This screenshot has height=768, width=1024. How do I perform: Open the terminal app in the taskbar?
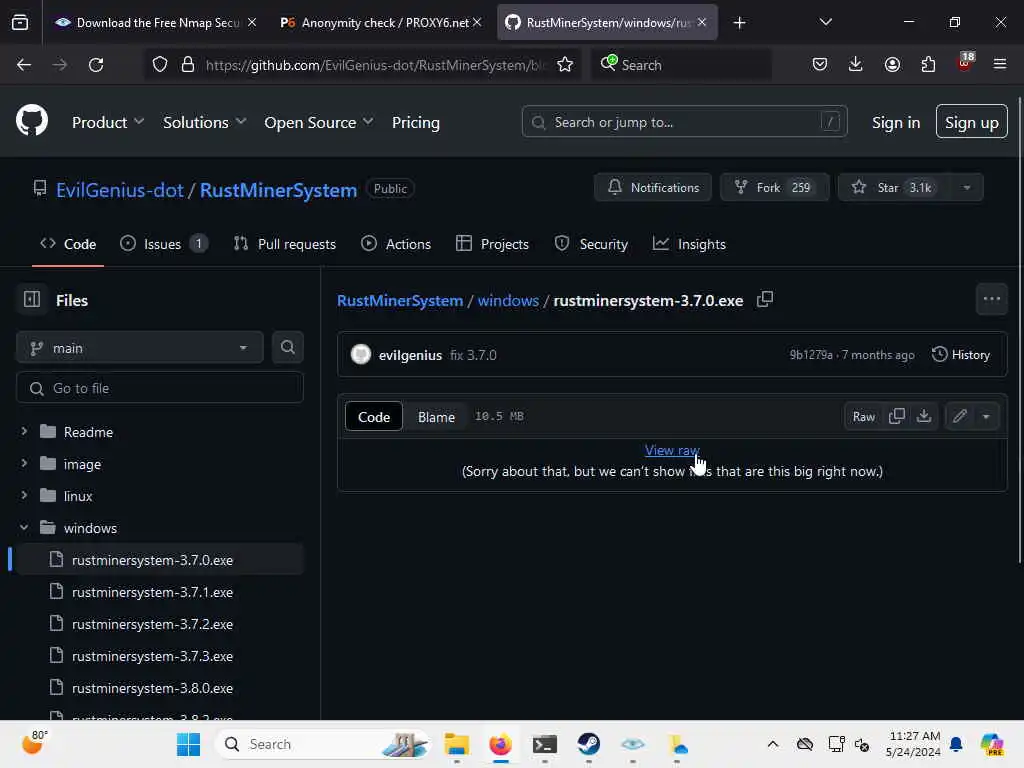[545, 744]
